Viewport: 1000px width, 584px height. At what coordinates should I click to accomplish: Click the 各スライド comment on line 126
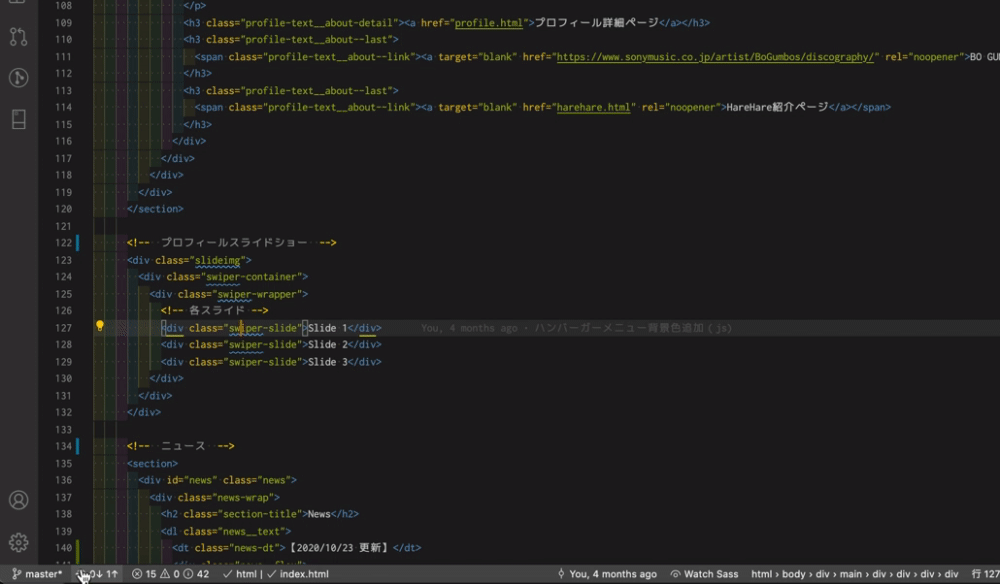(x=217, y=310)
